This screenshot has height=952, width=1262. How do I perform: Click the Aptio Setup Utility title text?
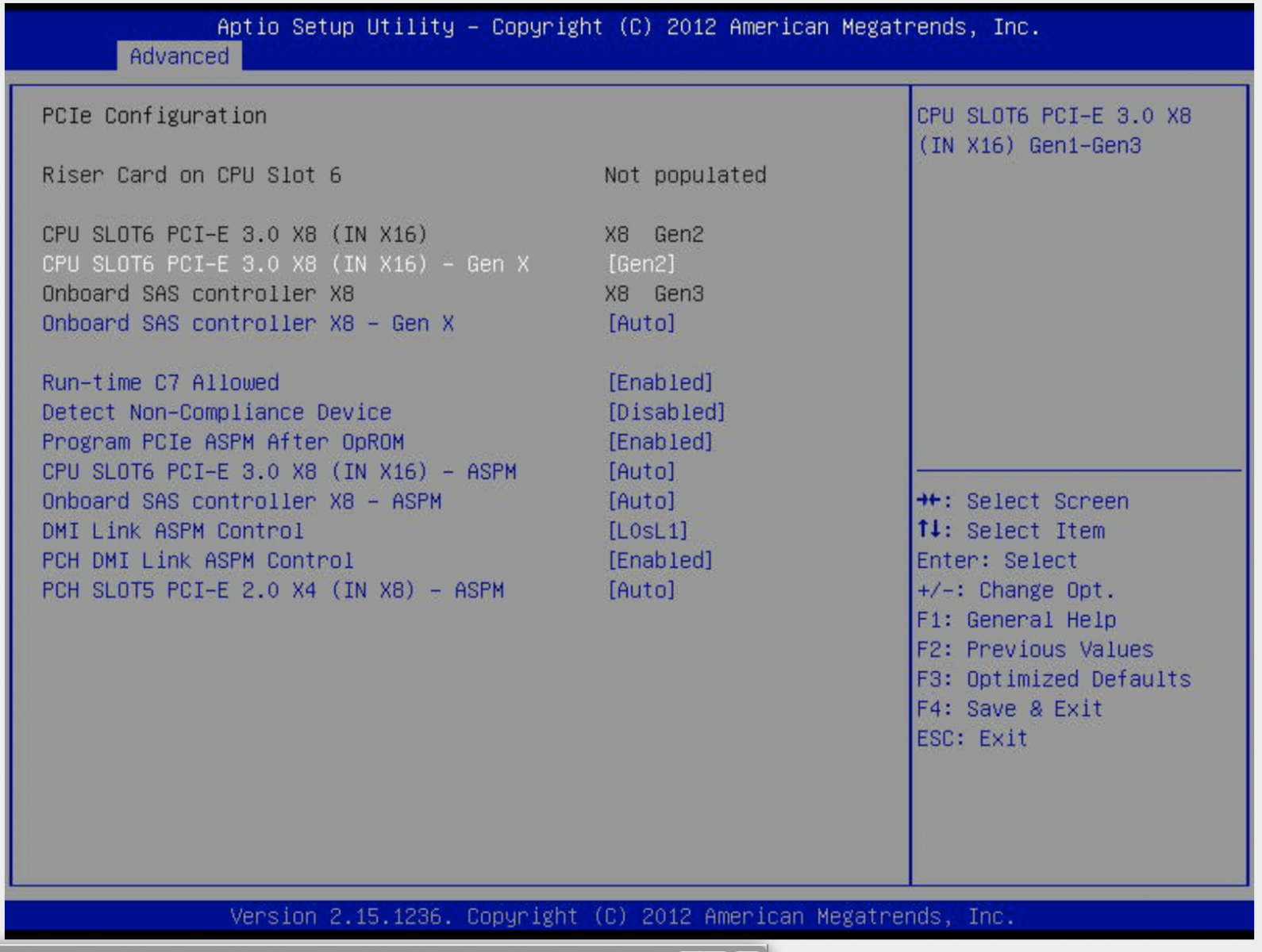629,27
